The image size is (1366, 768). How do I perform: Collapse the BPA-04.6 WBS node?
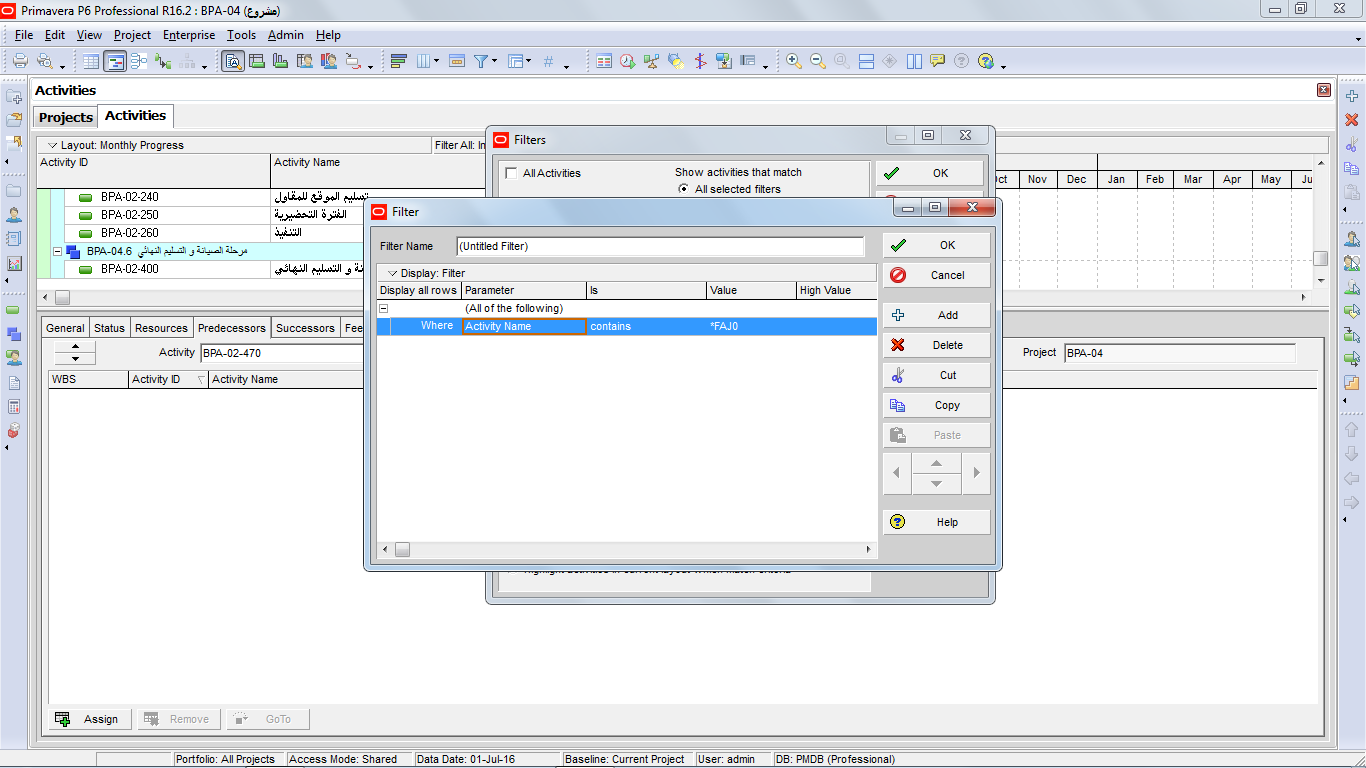58,251
